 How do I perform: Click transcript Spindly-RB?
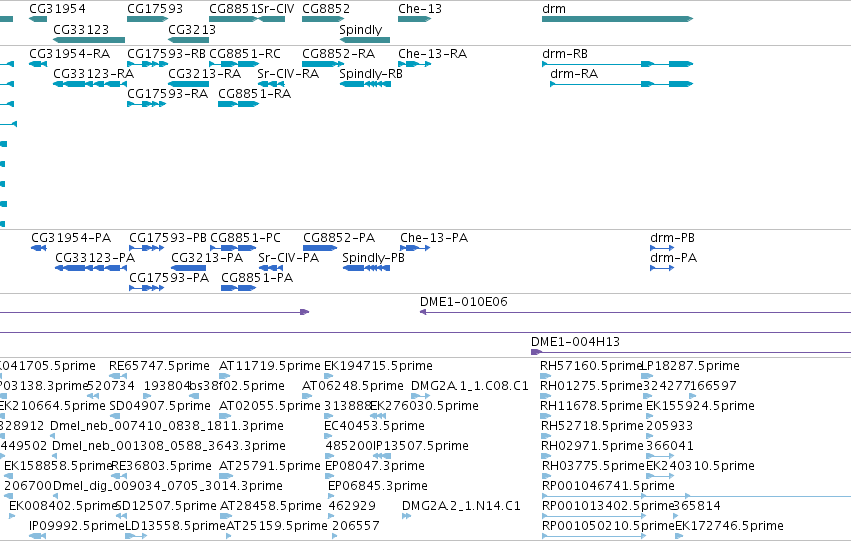pyautogui.click(x=365, y=84)
